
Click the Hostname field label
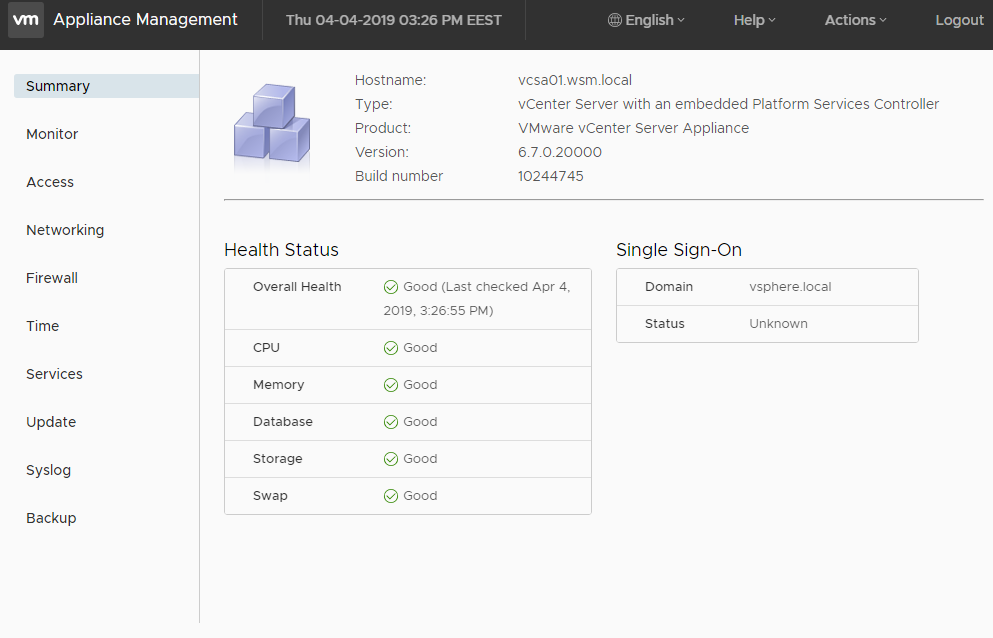coord(390,80)
